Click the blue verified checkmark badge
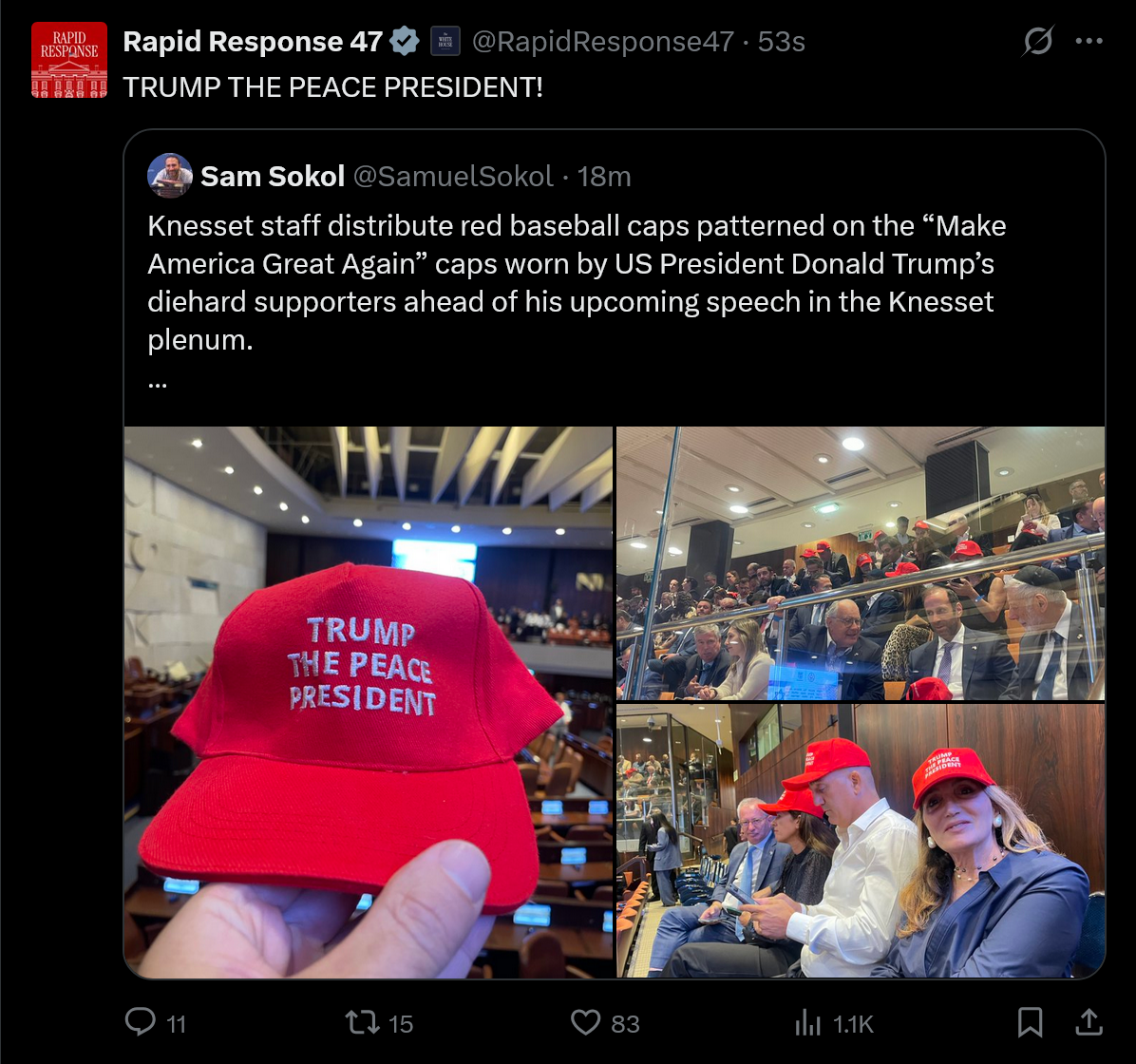Viewport: 1136px width, 1064px height. click(x=405, y=41)
